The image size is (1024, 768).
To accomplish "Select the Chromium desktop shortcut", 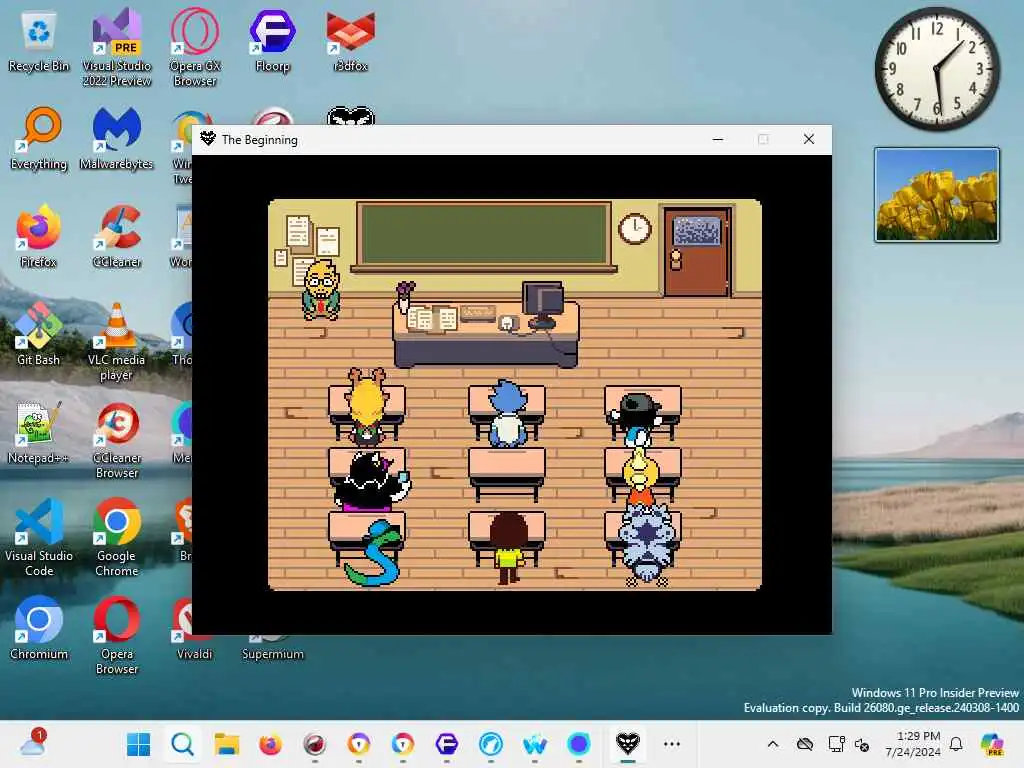I will 39,628.
